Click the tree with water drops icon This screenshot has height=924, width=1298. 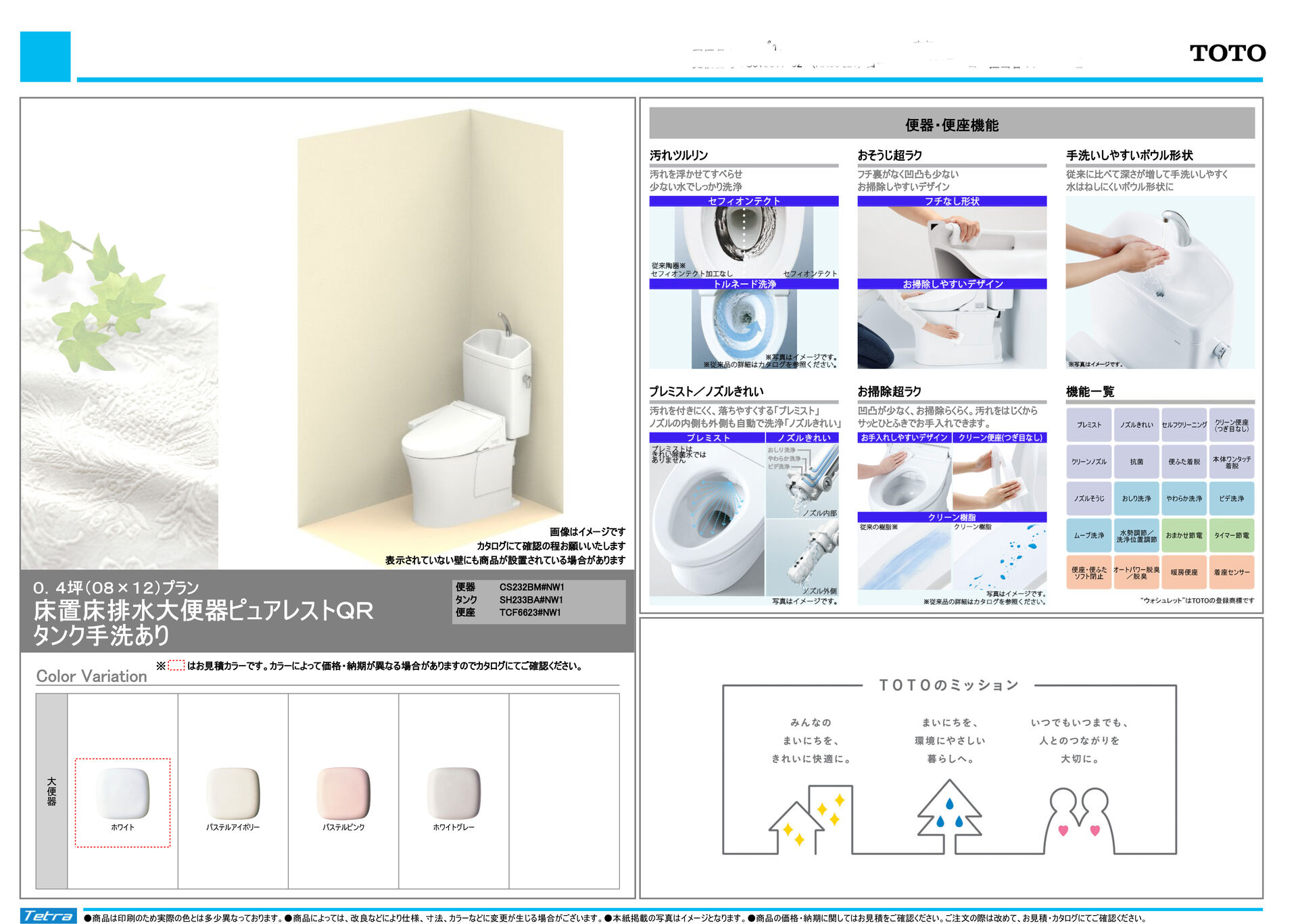[x=949, y=817]
